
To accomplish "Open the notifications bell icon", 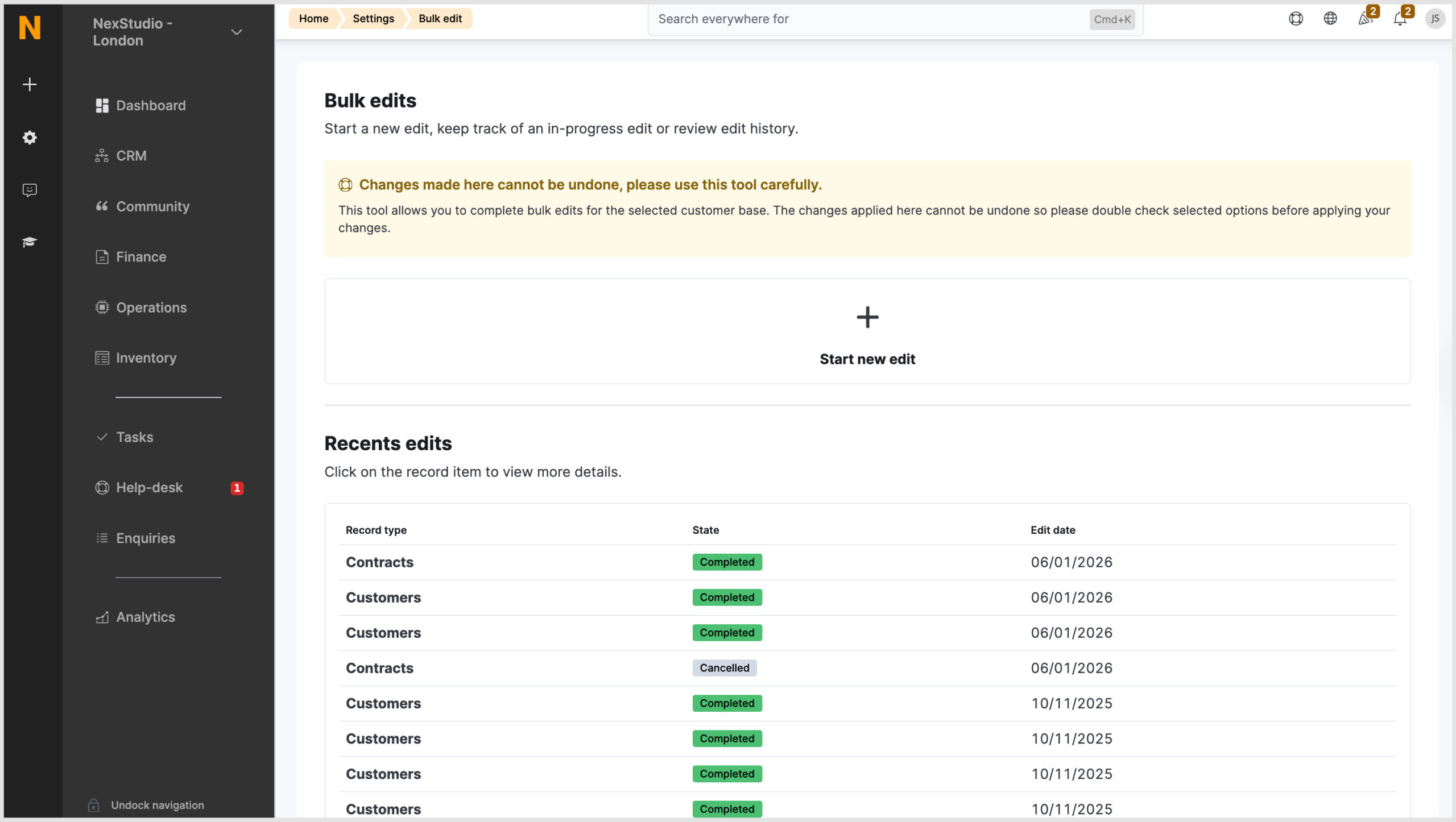I will [1400, 19].
